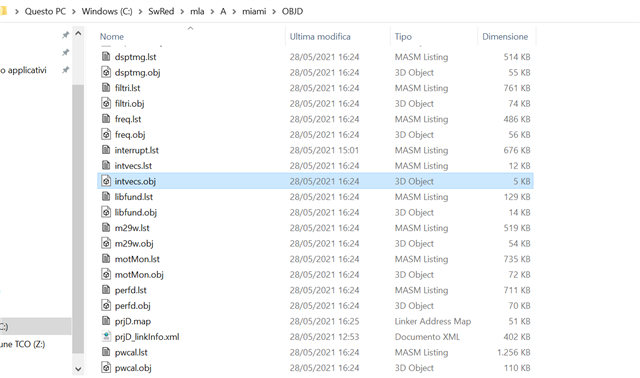The height and width of the screenshot is (378, 640).
Task: Click the m29w.lst file icon
Action: tap(106, 227)
